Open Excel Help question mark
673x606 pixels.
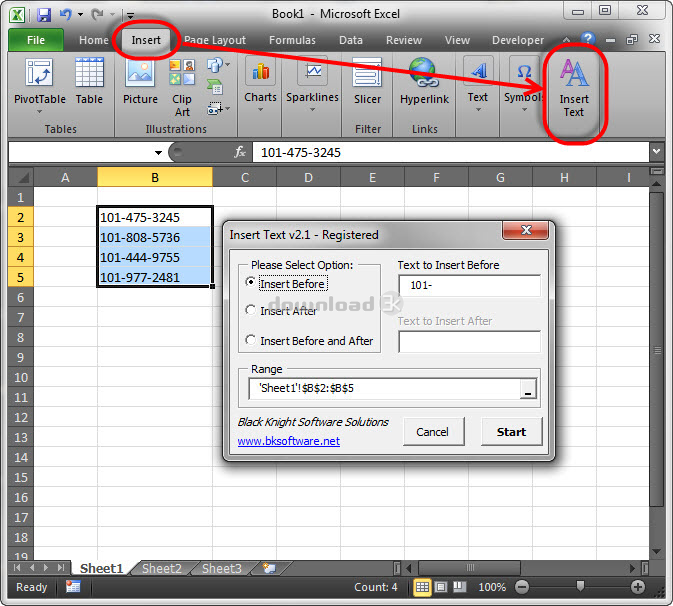(588, 39)
